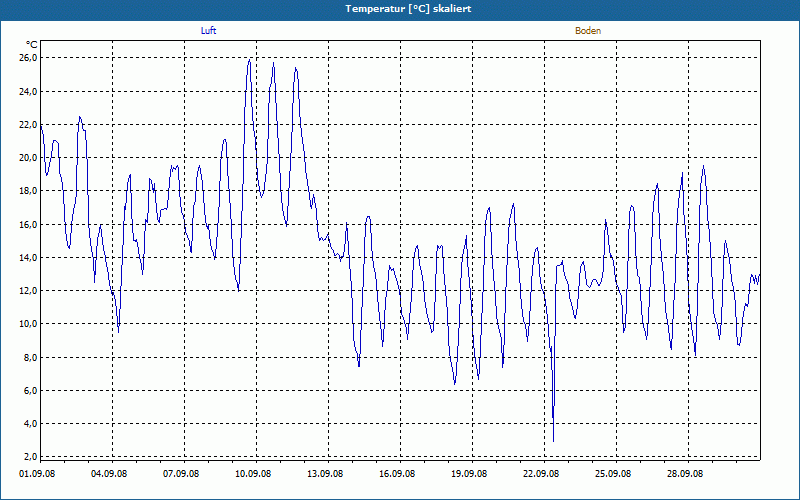800x500 pixels.
Task: Click the 26,0 y-axis value
Action: 29,58
